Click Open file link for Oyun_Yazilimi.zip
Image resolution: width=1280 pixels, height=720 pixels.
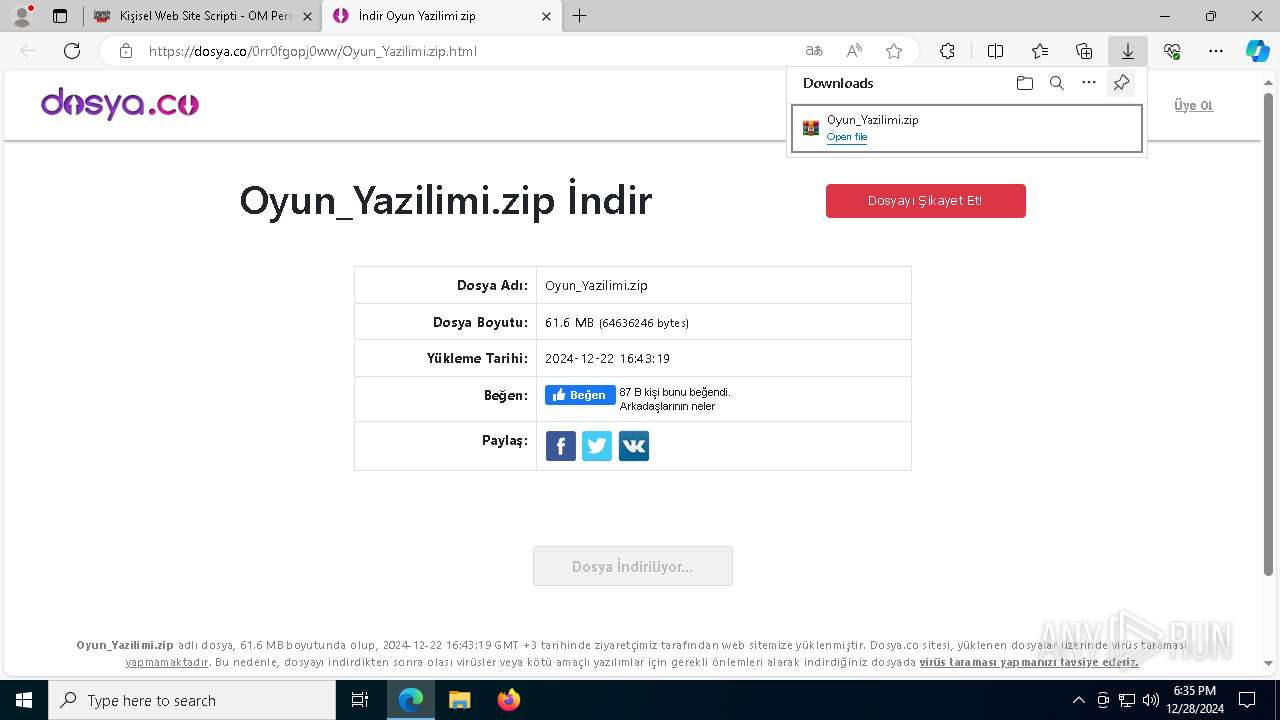847,137
